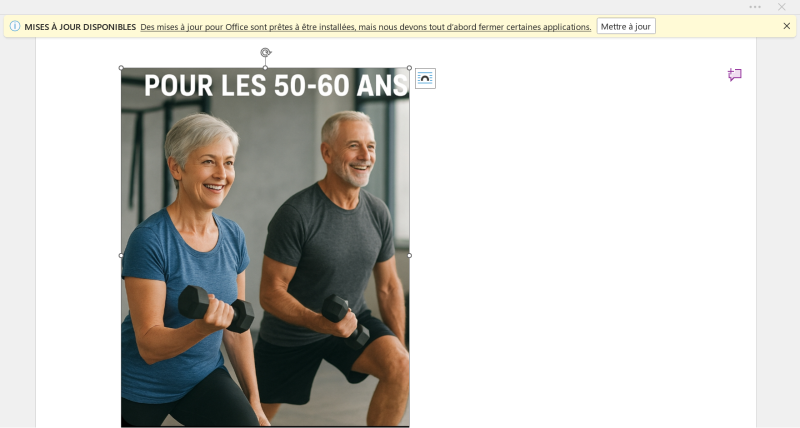The width and height of the screenshot is (800, 428).
Task: Select the left-middle sizing handle of picture
Action: (121, 255)
